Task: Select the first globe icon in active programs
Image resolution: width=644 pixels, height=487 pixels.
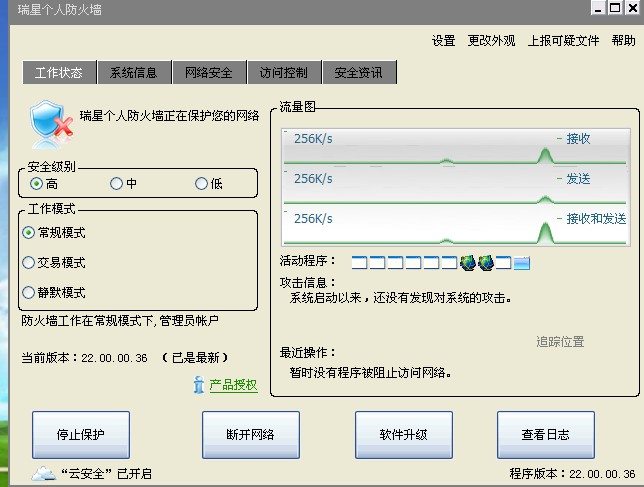Action: click(468, 263)
